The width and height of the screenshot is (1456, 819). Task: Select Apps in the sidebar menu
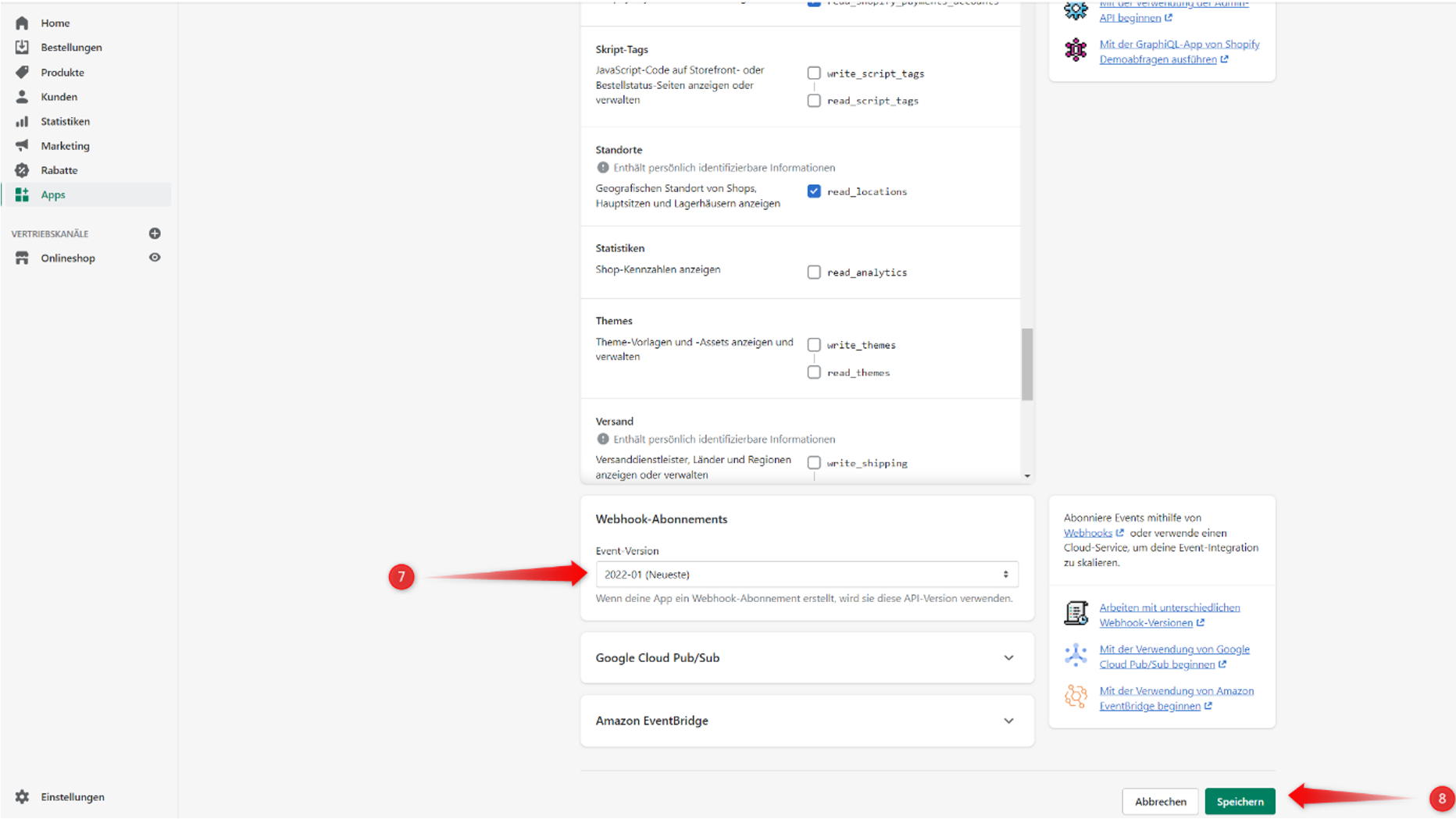pos(53,195)
